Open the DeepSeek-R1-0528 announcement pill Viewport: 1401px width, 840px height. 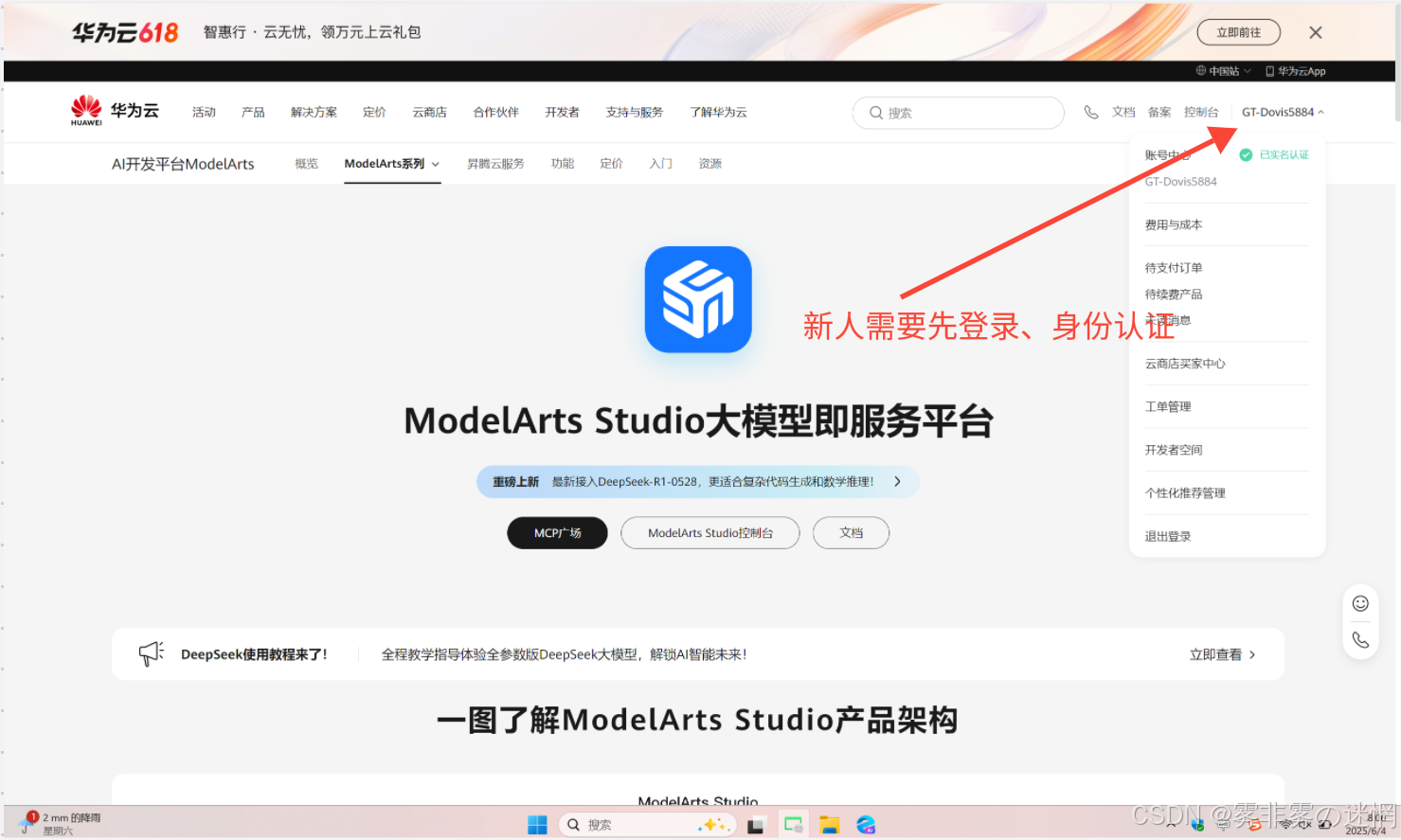(x=698, y=482)
